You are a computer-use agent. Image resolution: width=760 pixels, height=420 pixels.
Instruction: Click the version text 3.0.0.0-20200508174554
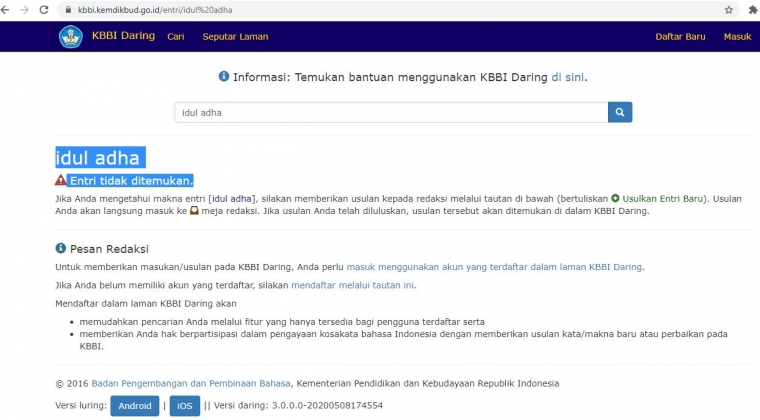pos(327,405)
